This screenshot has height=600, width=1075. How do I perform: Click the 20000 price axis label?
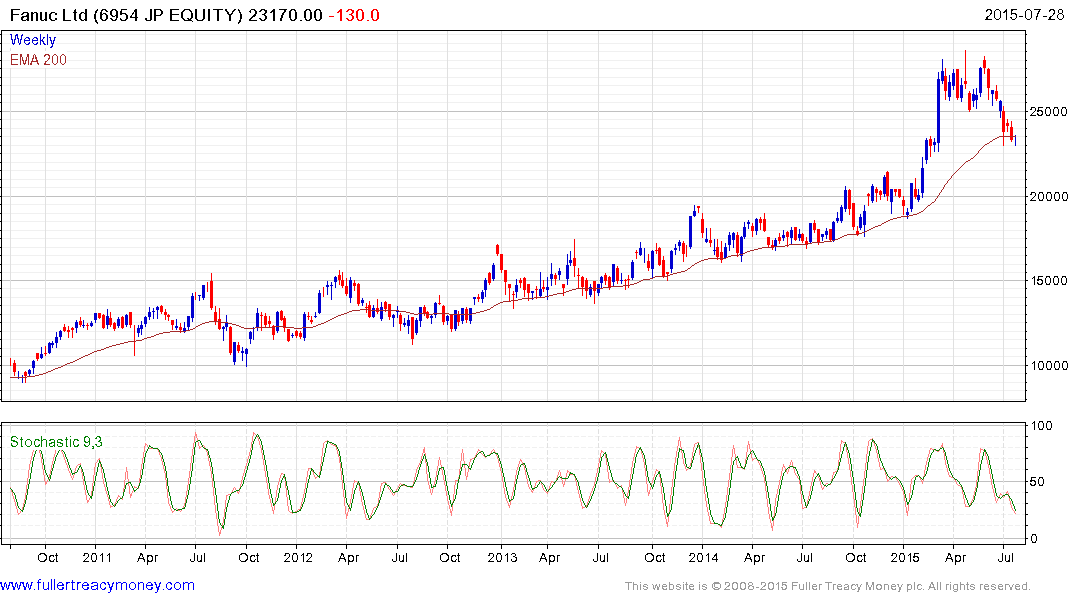(x=1048, y=197)
